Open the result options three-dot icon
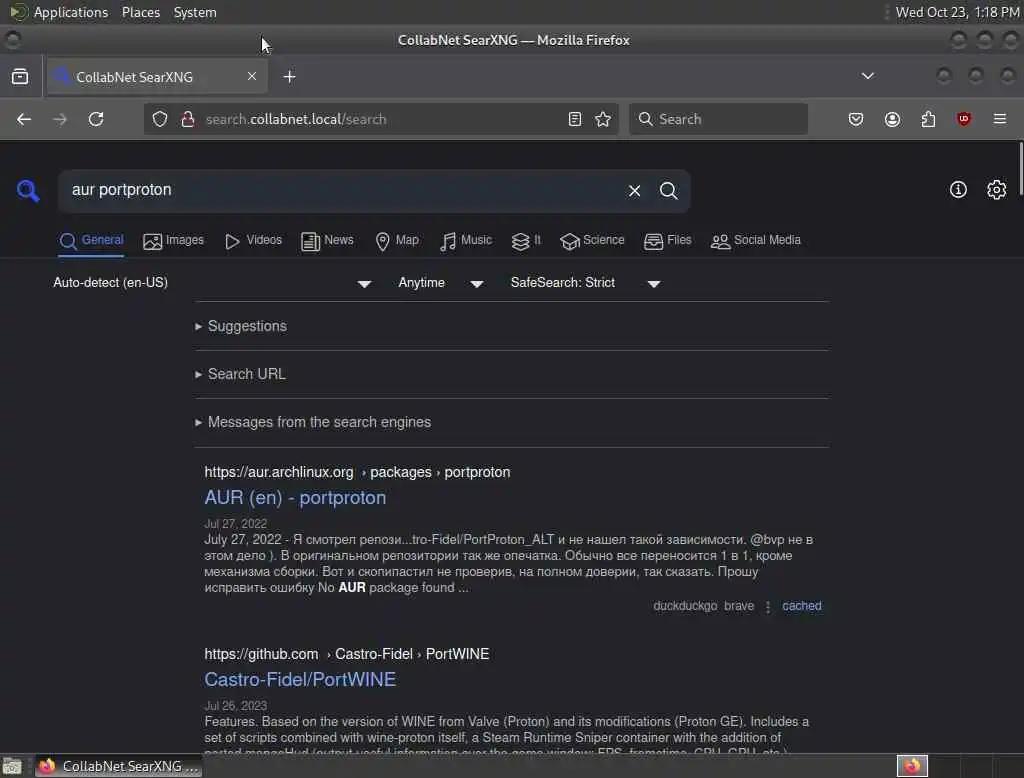Image resolution: width=1024 pixels, height=778 pixels. (x=768, y=606)
